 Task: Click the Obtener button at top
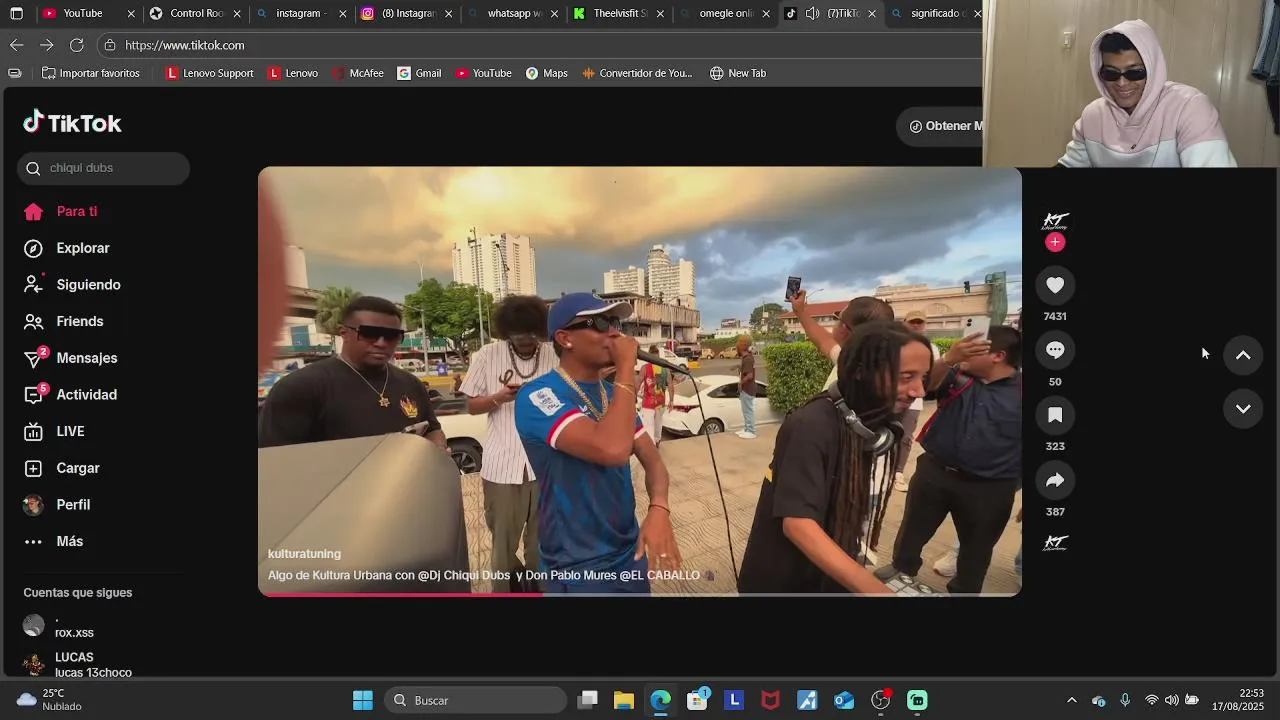(x=940, y=126)
